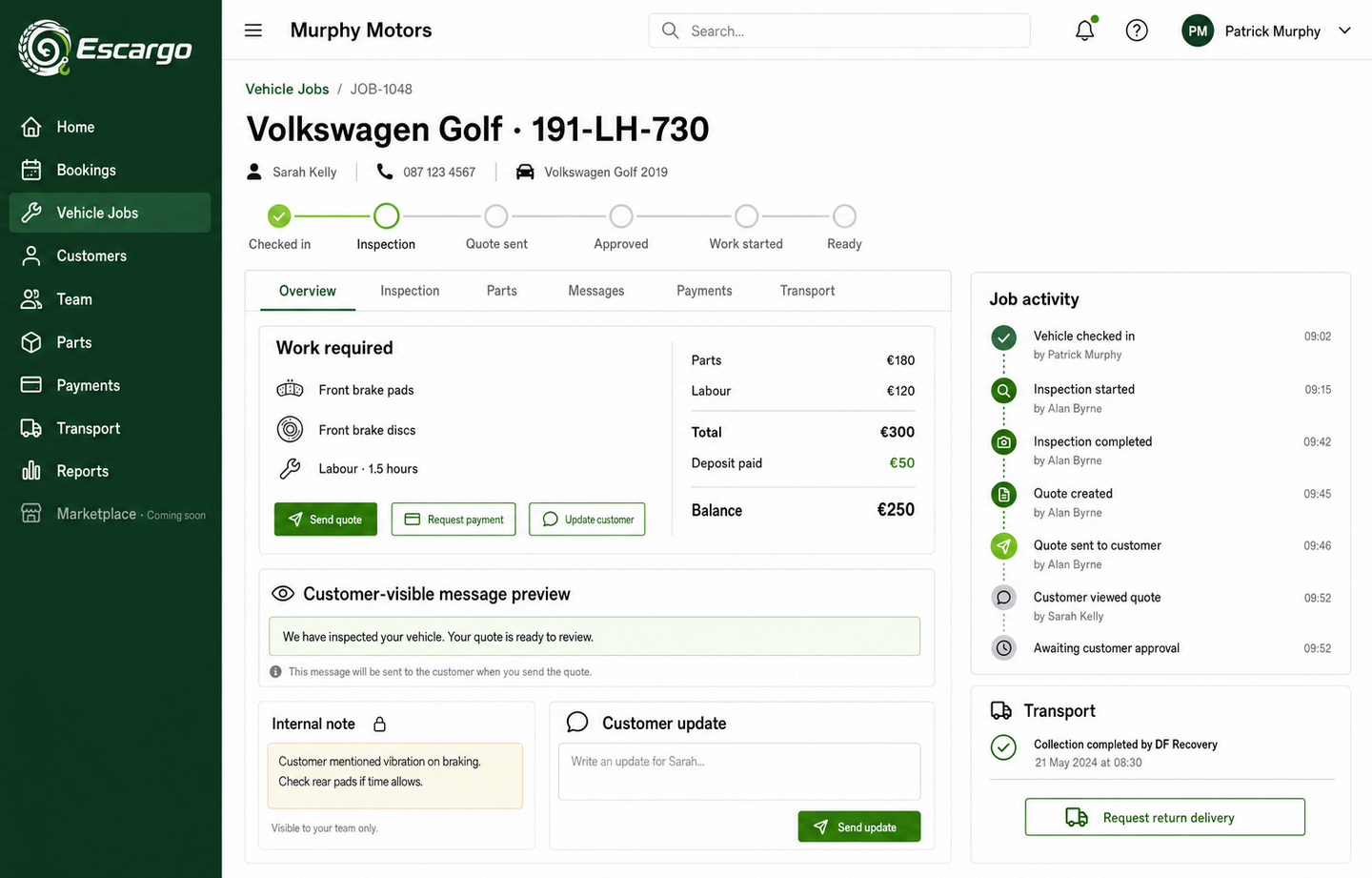Click the €250 balance amount
Screen dimensions: 1372x878
[896, 510]
